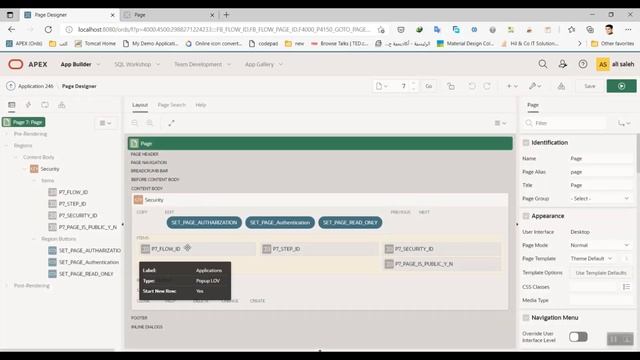Viewport: 640px width, 360px height.
Task: Switch to the second browser tab Page
Action: pos(169,15)
